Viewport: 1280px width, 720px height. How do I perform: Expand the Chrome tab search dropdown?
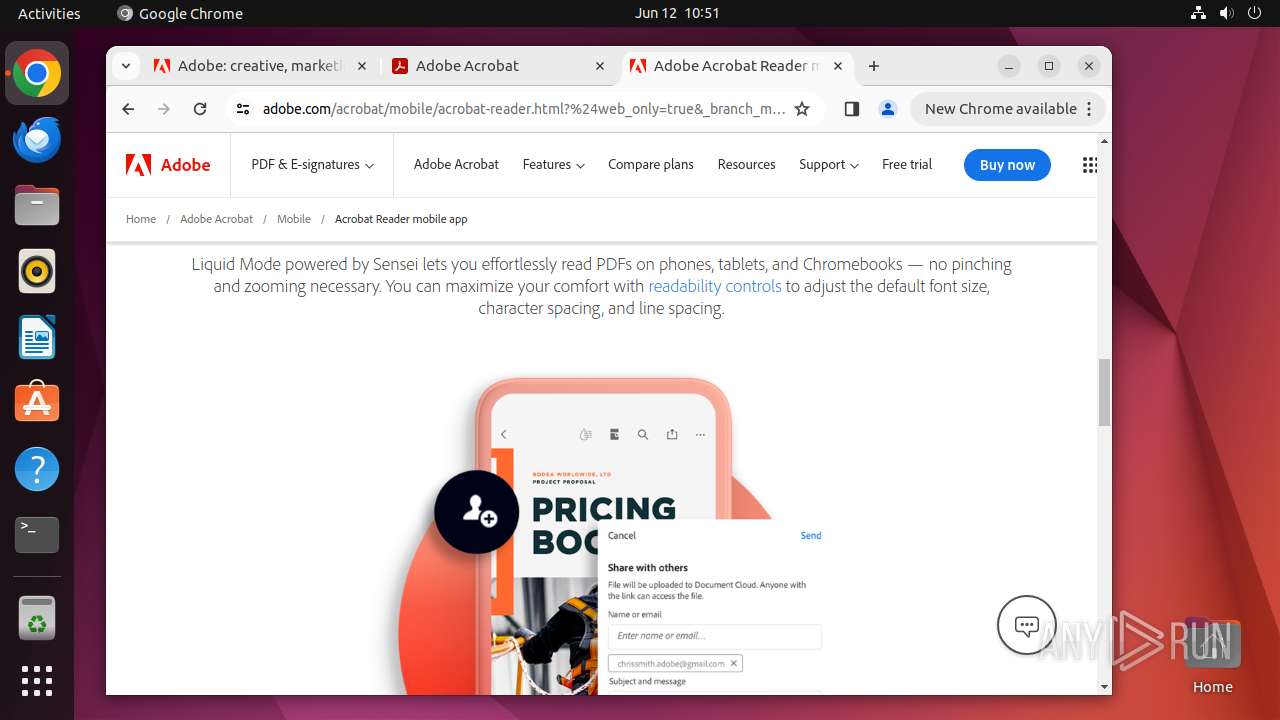pyautogui.click(x=125, y=66)
